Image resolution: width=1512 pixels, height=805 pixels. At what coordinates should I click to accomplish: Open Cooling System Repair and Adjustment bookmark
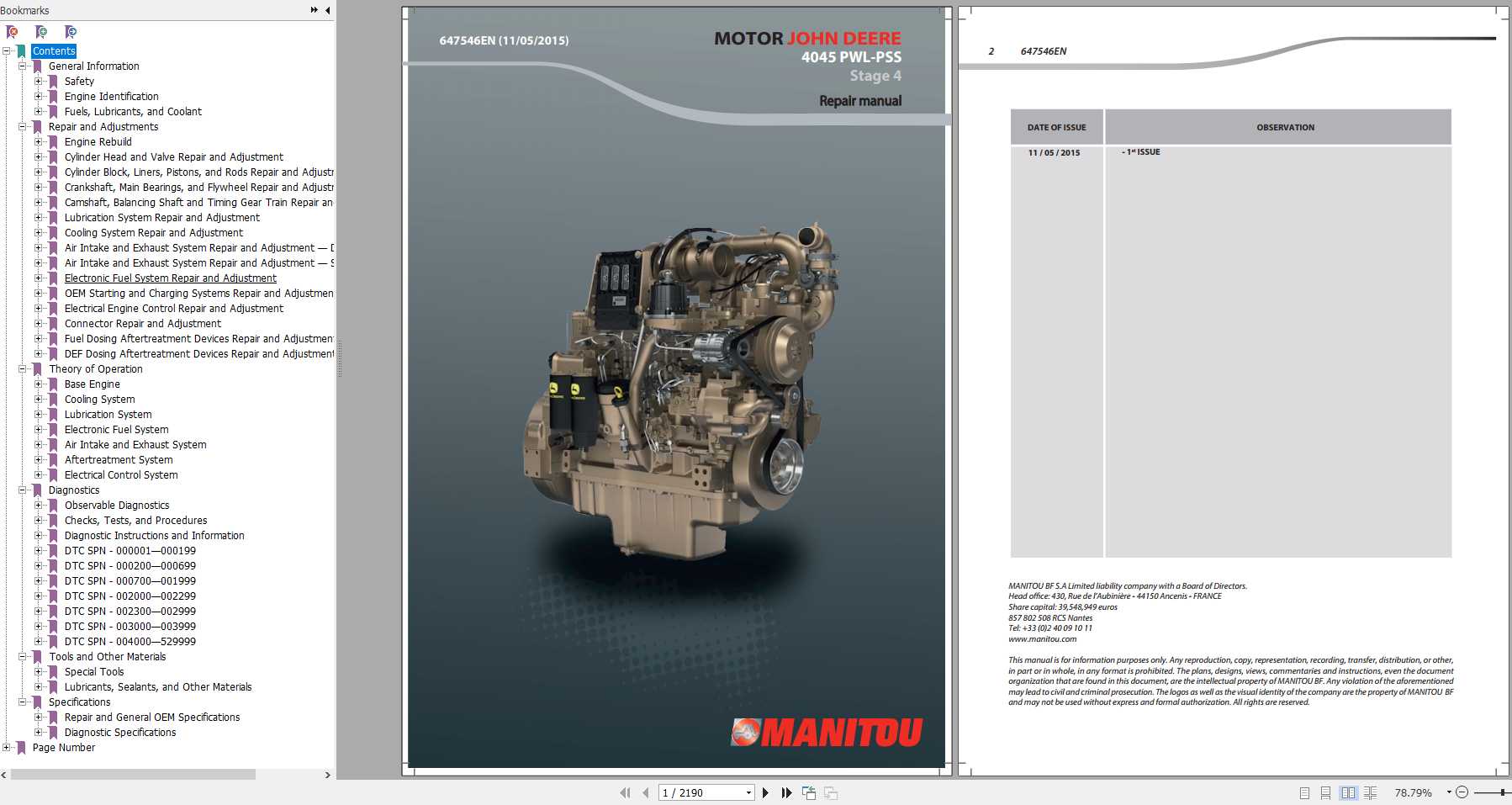[153, 233]
